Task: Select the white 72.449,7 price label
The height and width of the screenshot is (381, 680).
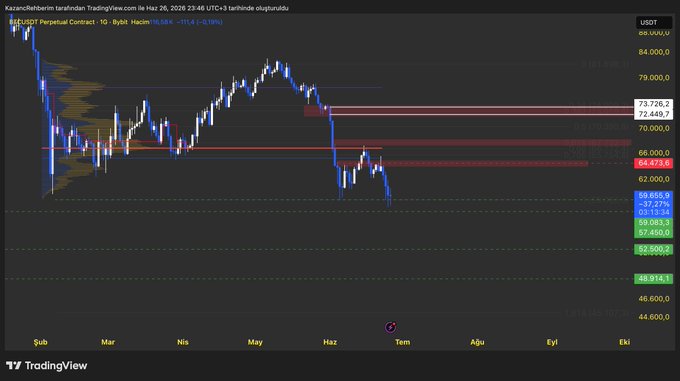Action: 653,114
